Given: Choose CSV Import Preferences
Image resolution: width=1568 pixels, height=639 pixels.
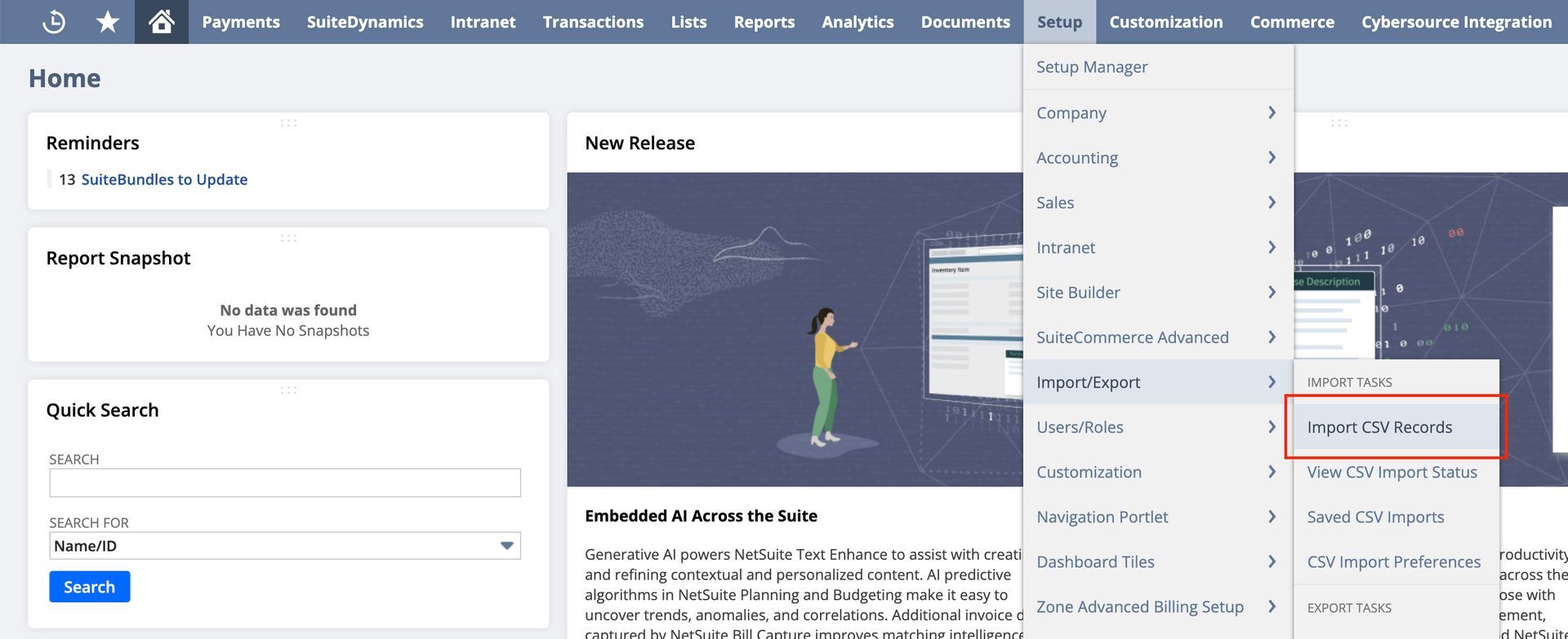Looking at the screenshot, I should tap(1396, 561).
